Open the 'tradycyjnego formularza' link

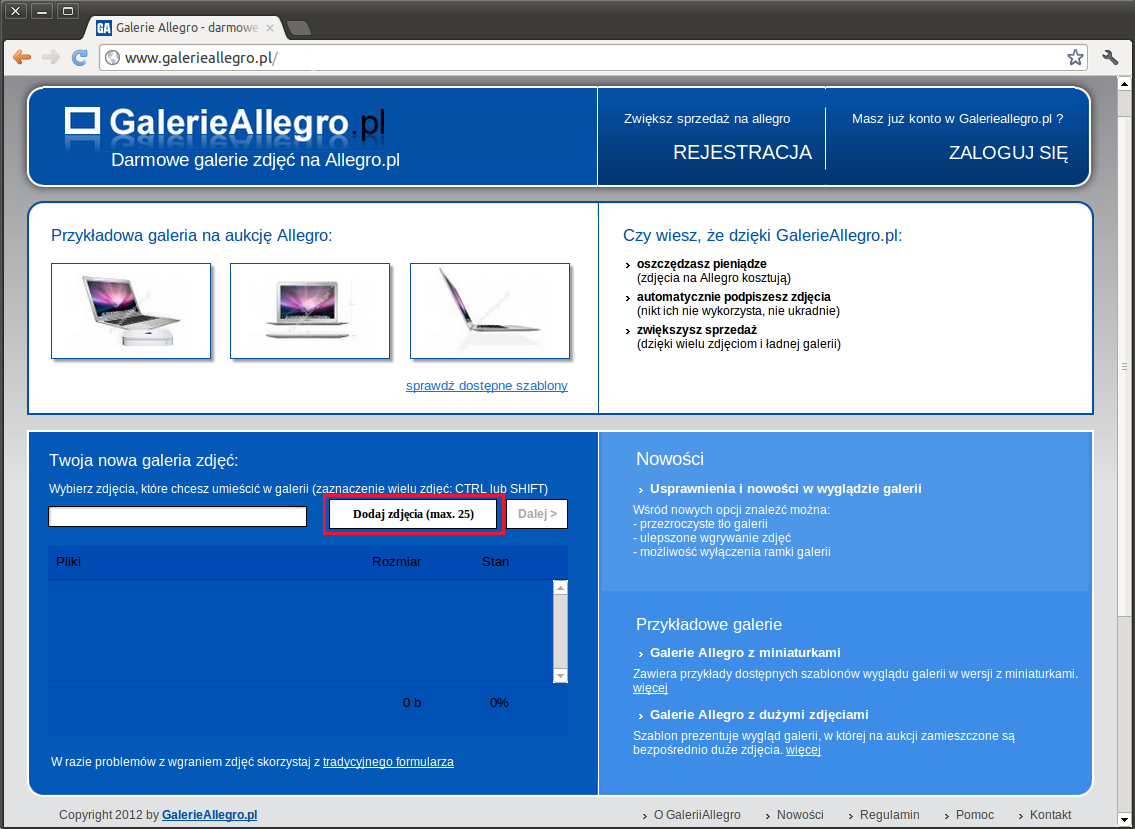click(x=388, y=762)
